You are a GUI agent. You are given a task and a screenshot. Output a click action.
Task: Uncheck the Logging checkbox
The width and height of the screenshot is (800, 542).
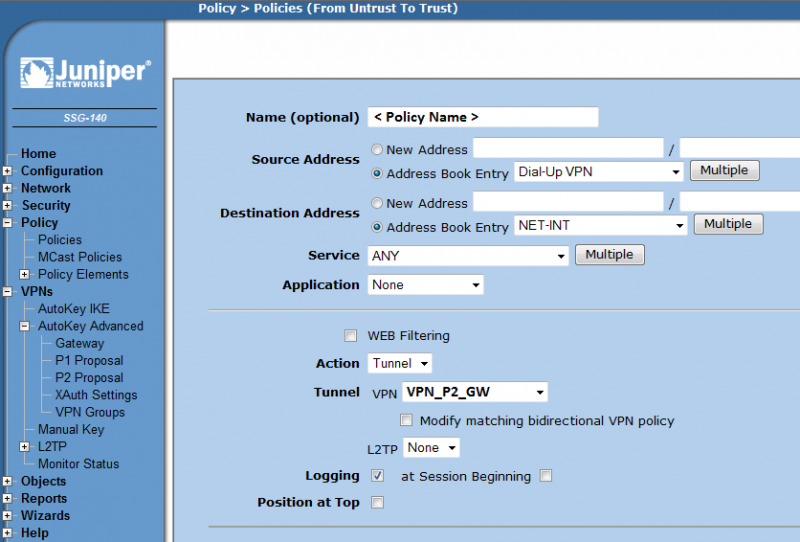(x=378, y=476)
